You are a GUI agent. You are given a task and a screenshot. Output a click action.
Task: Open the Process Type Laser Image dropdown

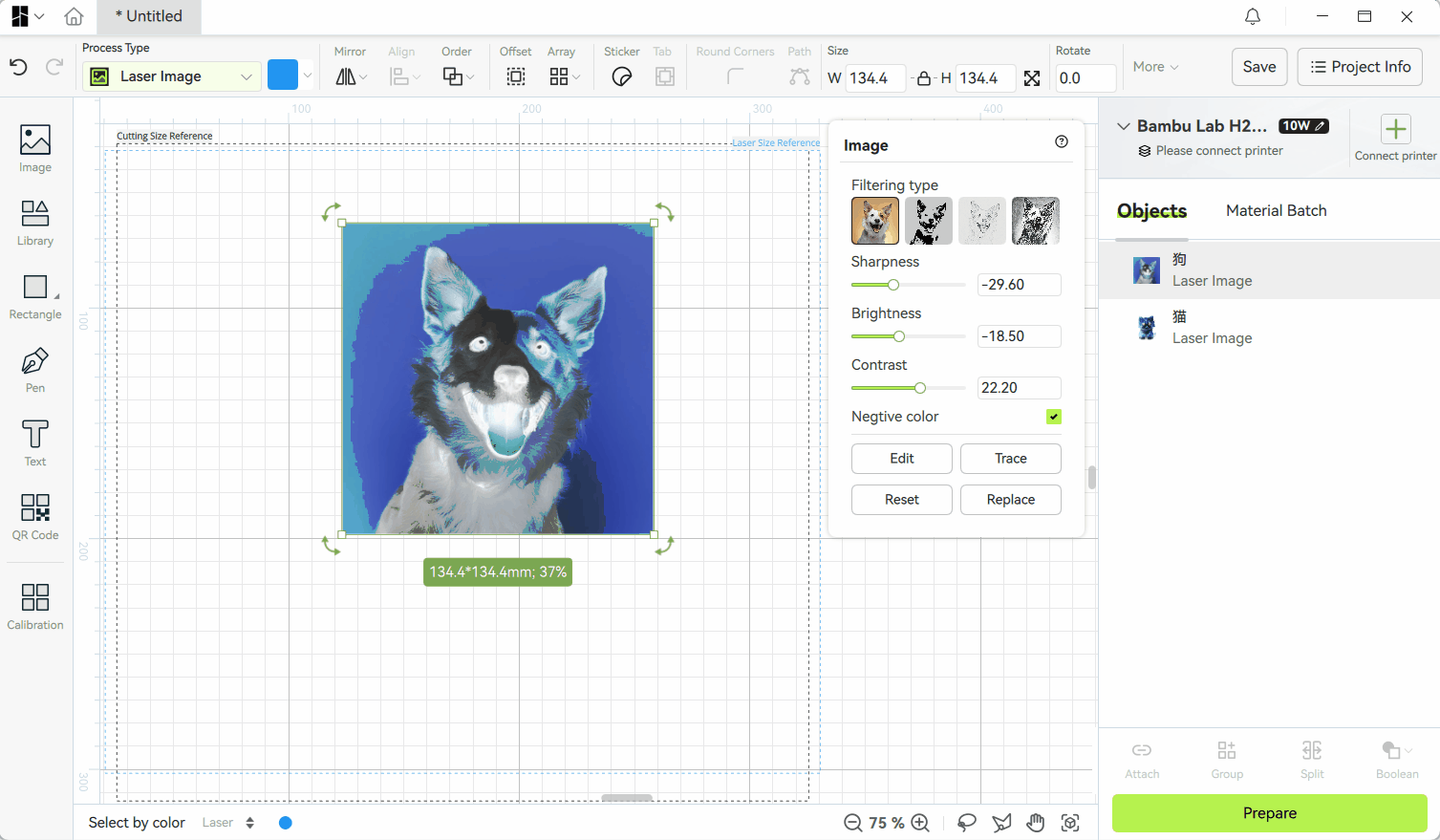click(x=172, y=76)
